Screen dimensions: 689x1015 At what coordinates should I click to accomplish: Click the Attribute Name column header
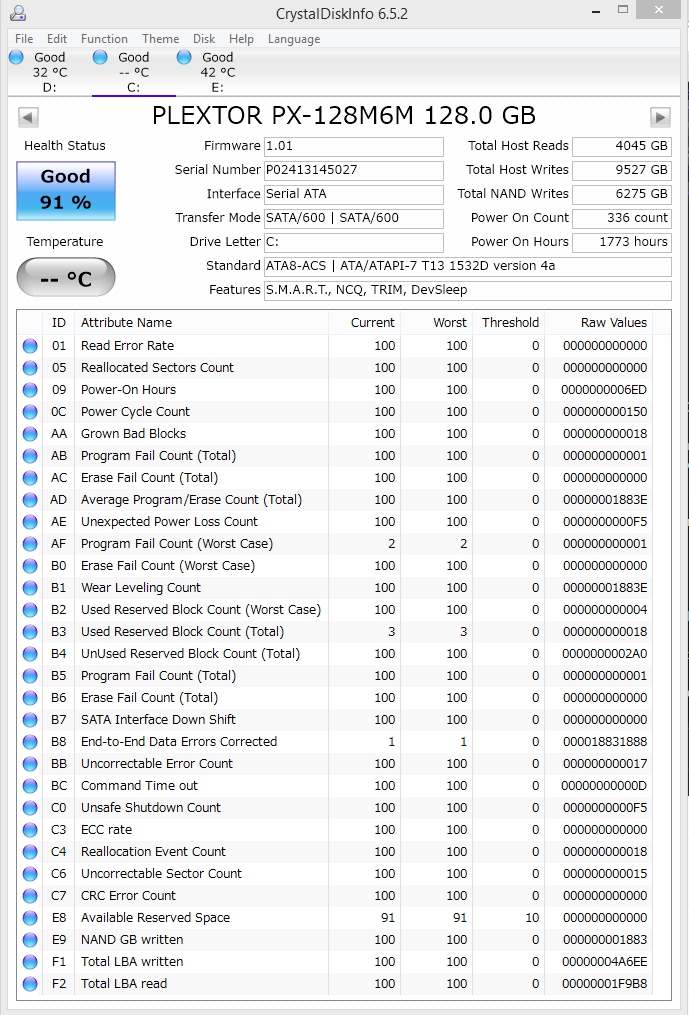click(201, 322)
